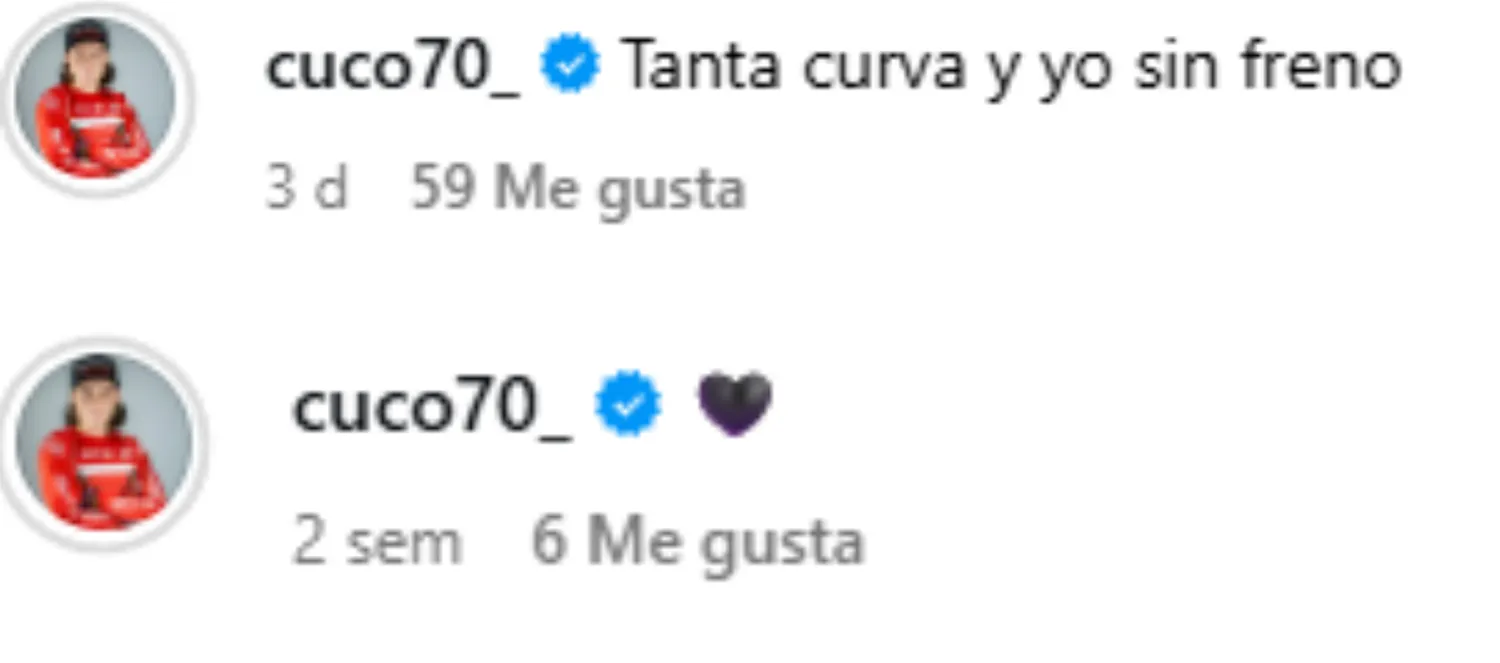Click the verified badge on the first comment
Viewport: 1500px width, 663px height.
570,68
